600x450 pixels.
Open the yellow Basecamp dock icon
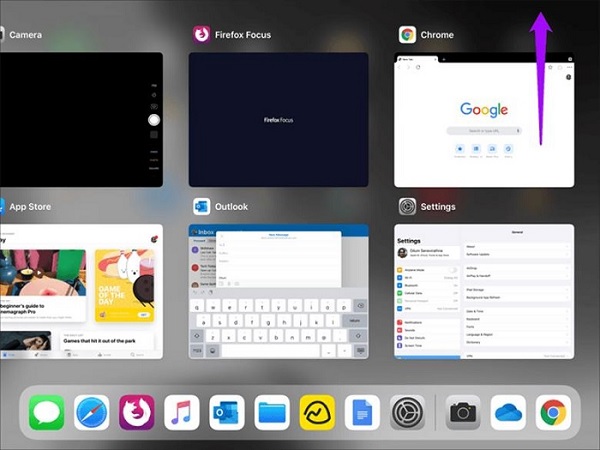pos(317,412)
